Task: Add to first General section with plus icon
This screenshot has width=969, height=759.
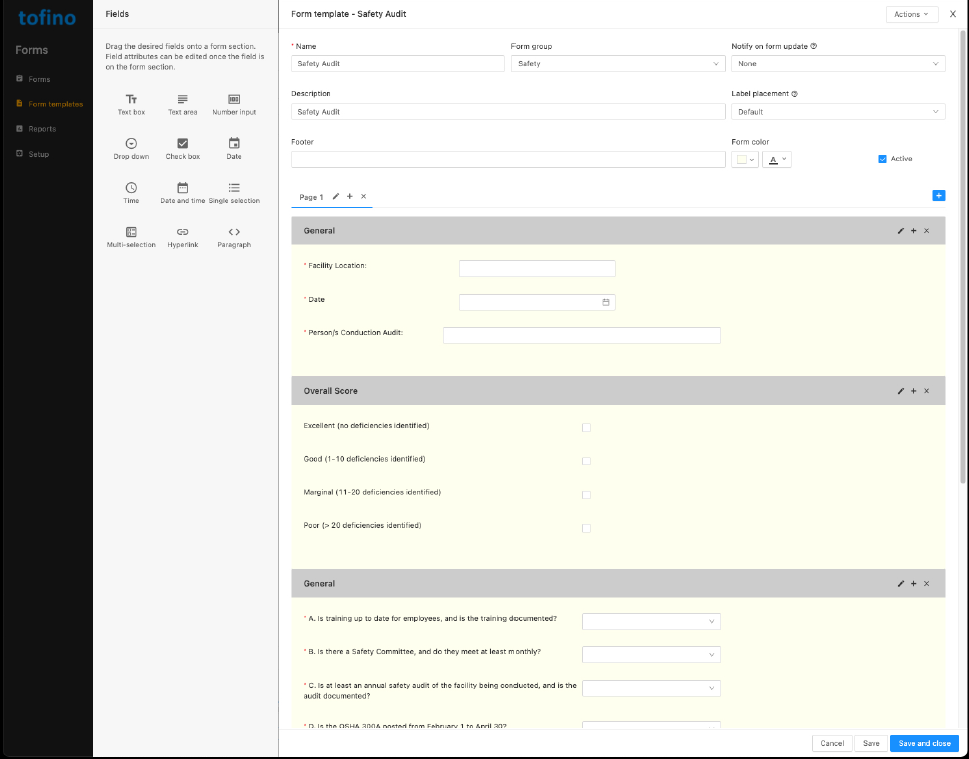Action: click(913, 231)
